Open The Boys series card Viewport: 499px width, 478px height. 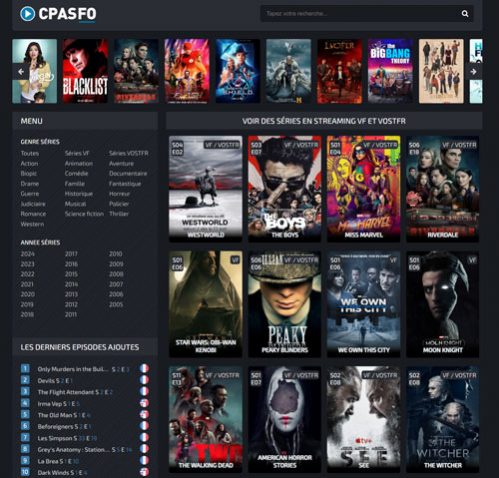click(285, 189)
